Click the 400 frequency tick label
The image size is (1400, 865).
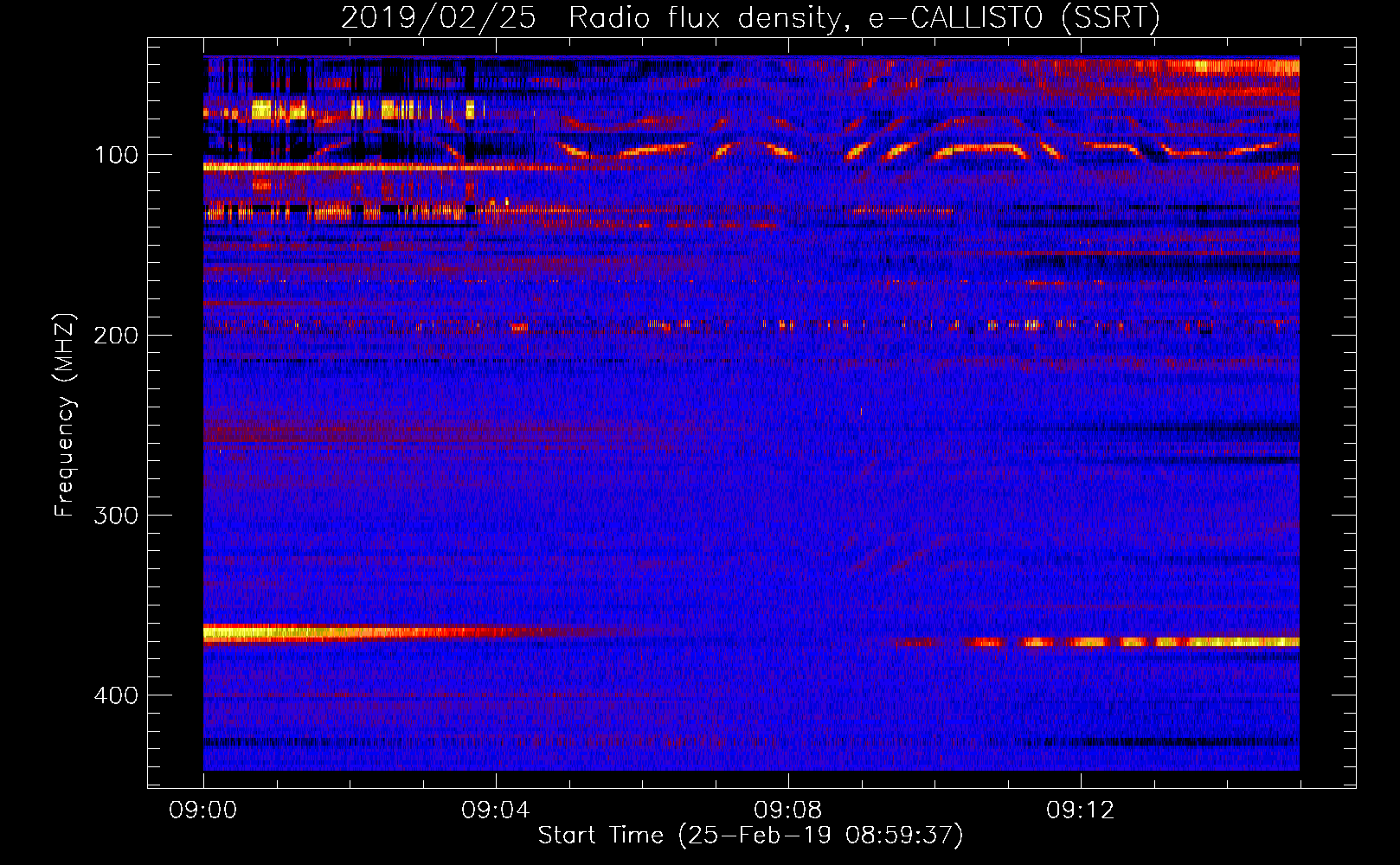[116, 695]
